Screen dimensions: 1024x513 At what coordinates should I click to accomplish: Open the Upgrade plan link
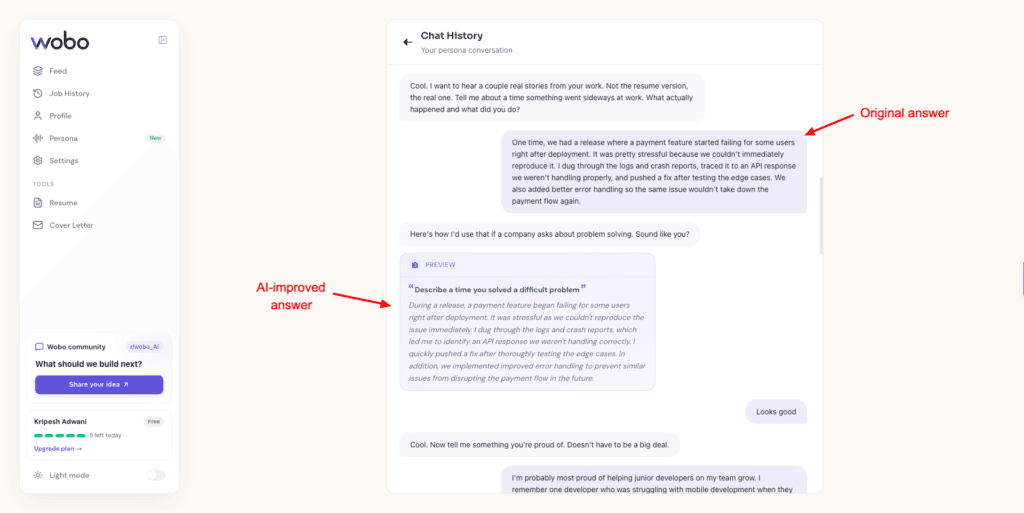click(57, 448)
